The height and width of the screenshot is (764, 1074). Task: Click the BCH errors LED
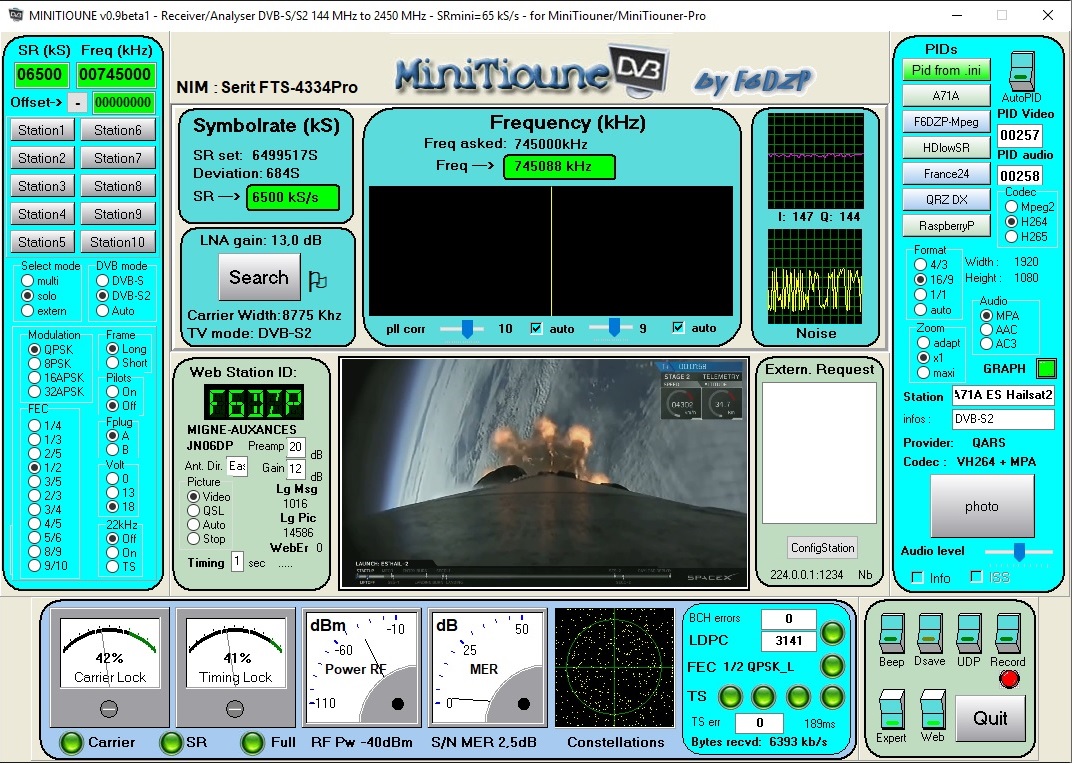point(832,632)
